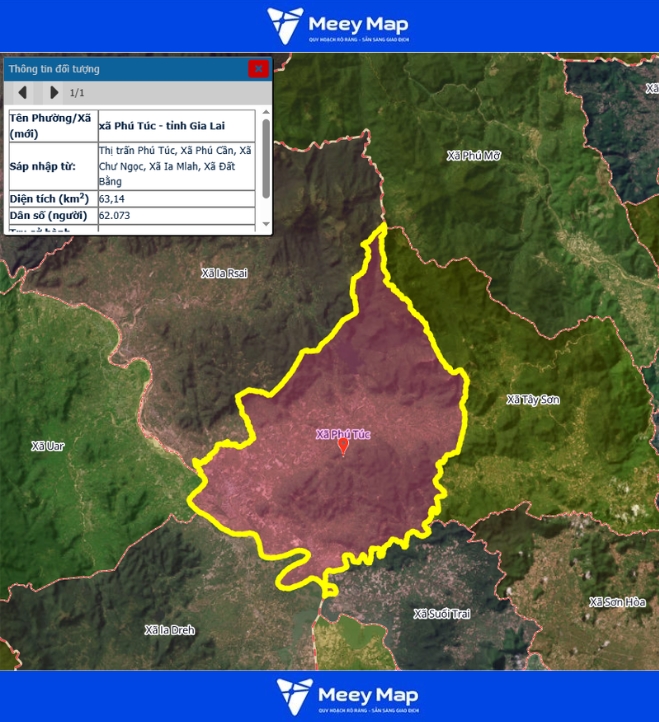659x722 pixels.
Task: Click the info panel scrollbar thumb
Action: pyautogui.click(x=265, y=158)
